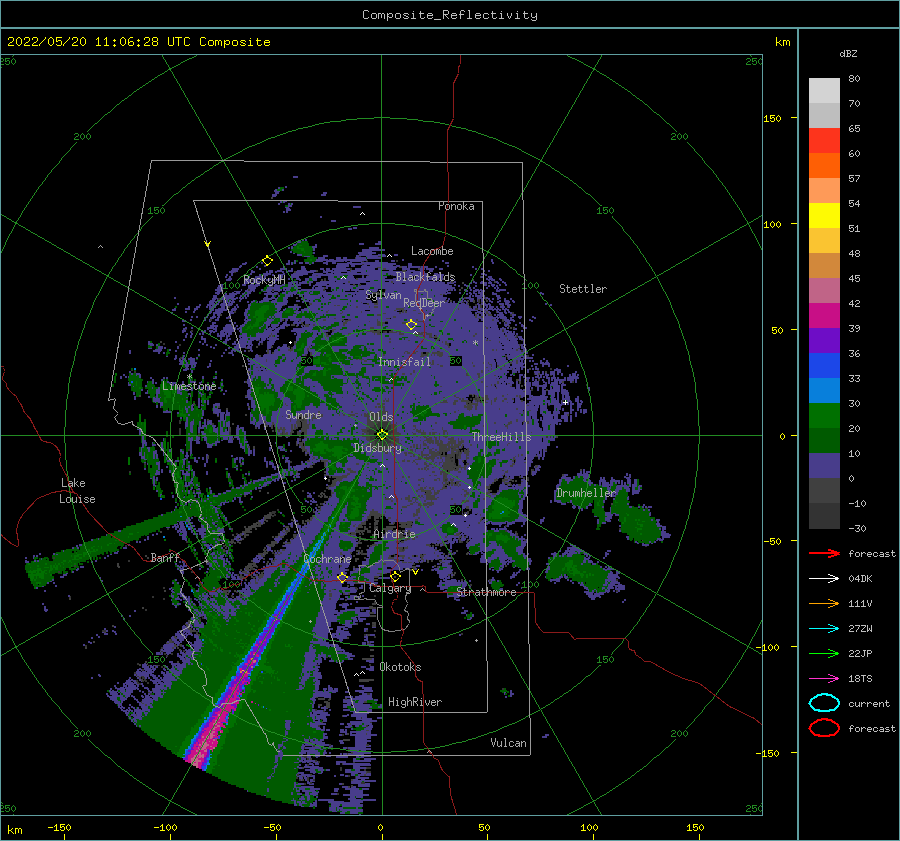Click the magenta 42 dBZ color swatch
This screenshot has height=841, width=900.
tap(824, 315)
